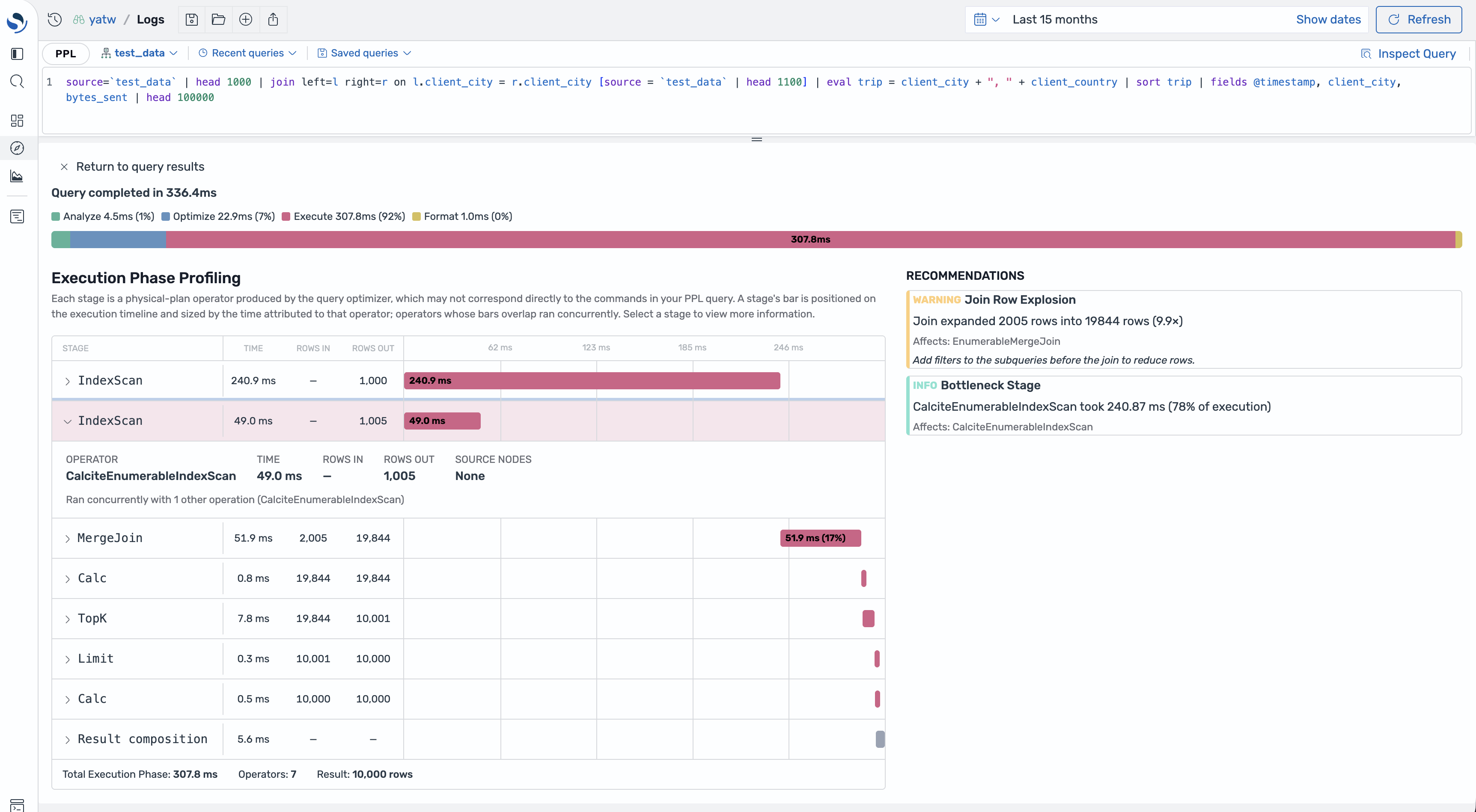Screen dimensions: 1476x812
Task: Open the dashboards grid icon in sidebar
Action: [17, 120]
